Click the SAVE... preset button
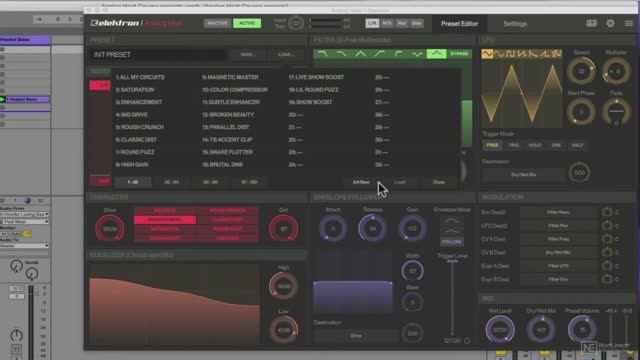Viewport: 640px width, 360px height. coord(247,54)
